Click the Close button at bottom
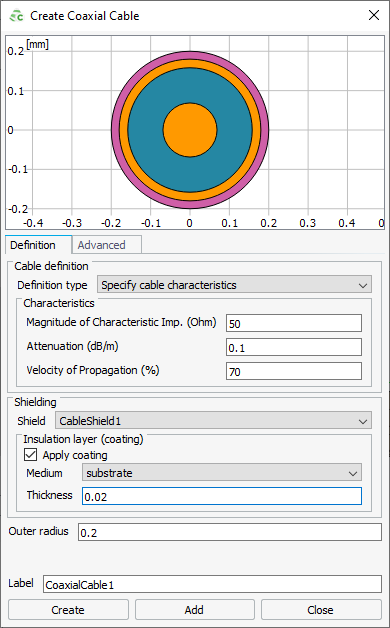 [320, 610]
